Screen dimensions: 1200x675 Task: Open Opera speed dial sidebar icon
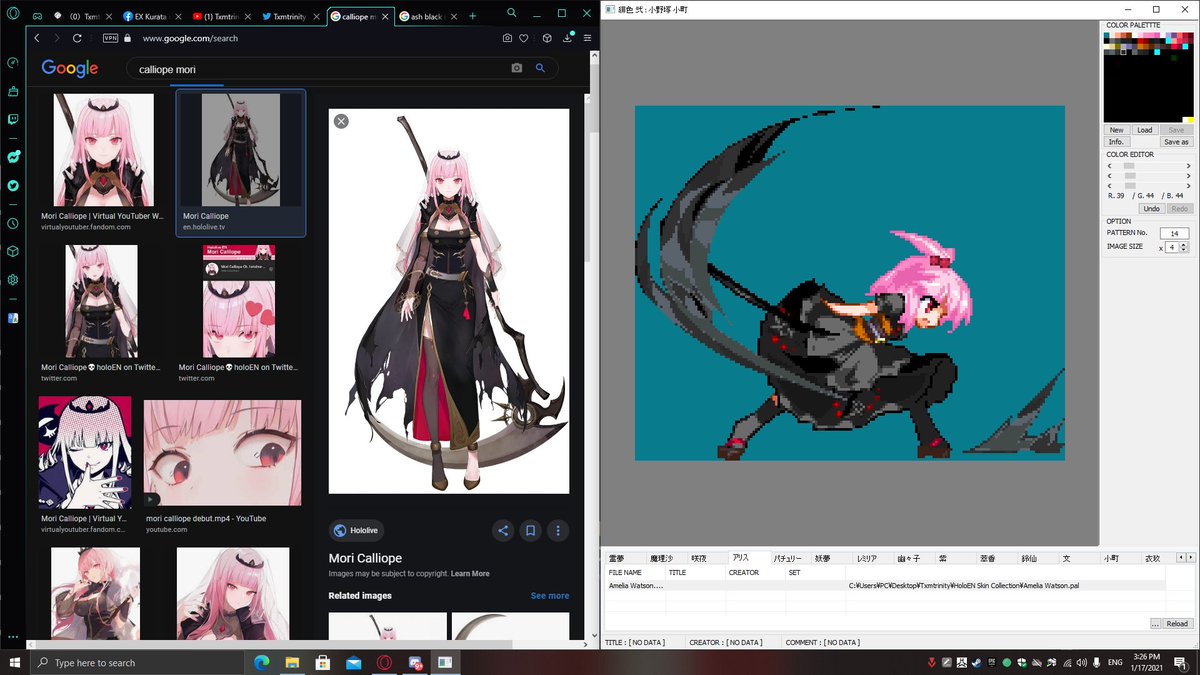pos(13,63)
